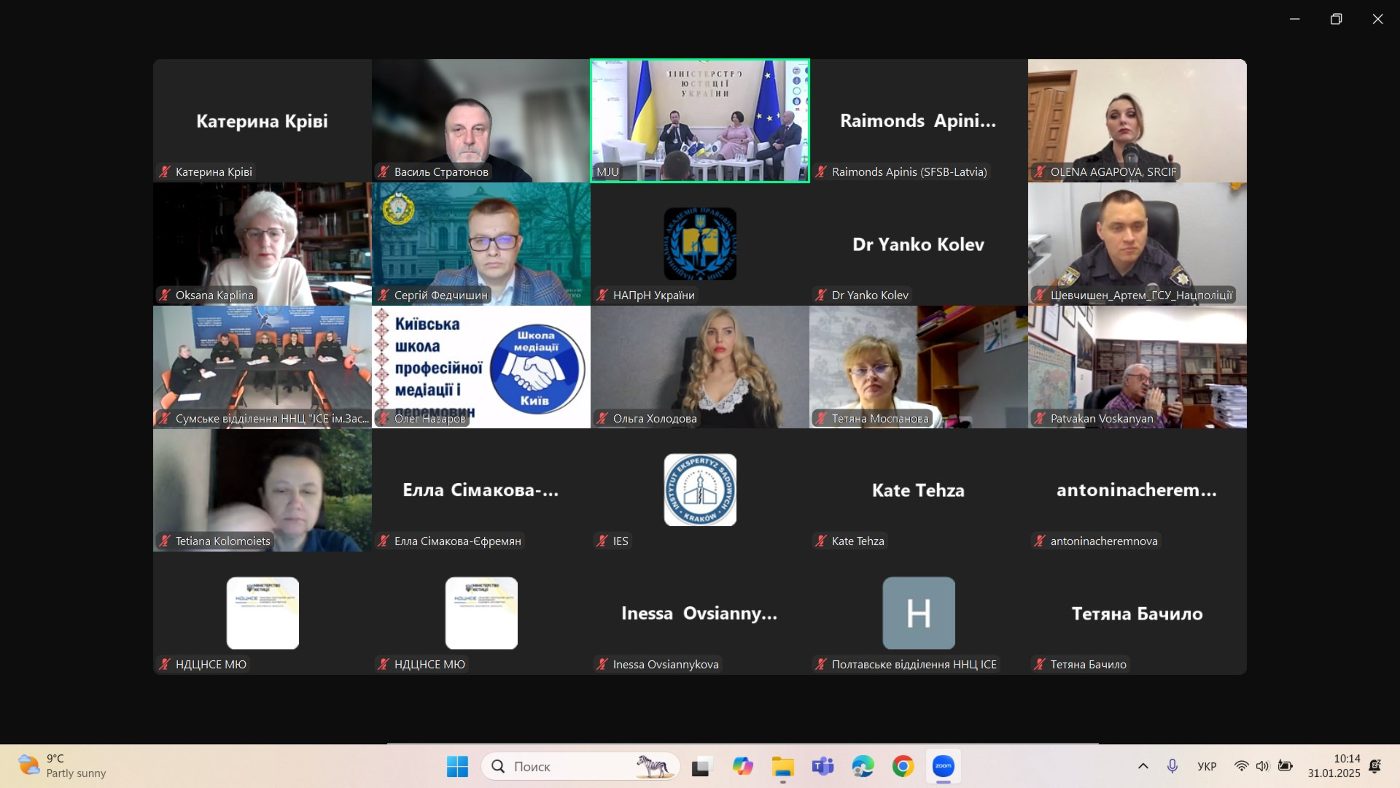Open Zoom app in taskbar
Screen dimensions: 1400x788
(x=943, y=766)
